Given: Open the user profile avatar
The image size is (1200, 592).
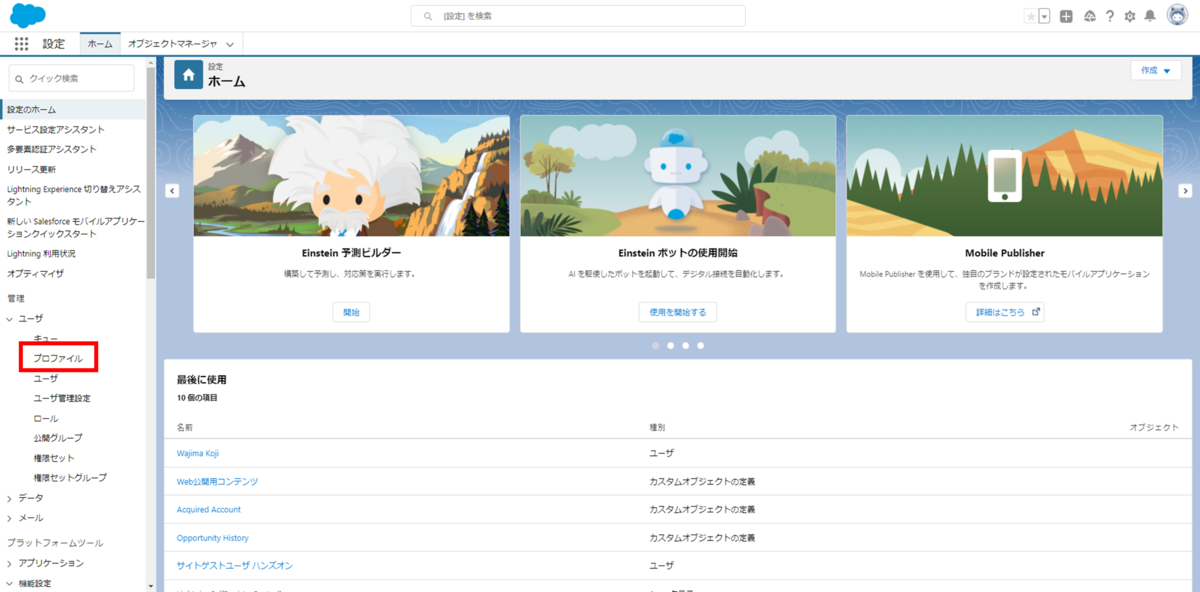Looking at the screenshot, I should coord(1176,16).
